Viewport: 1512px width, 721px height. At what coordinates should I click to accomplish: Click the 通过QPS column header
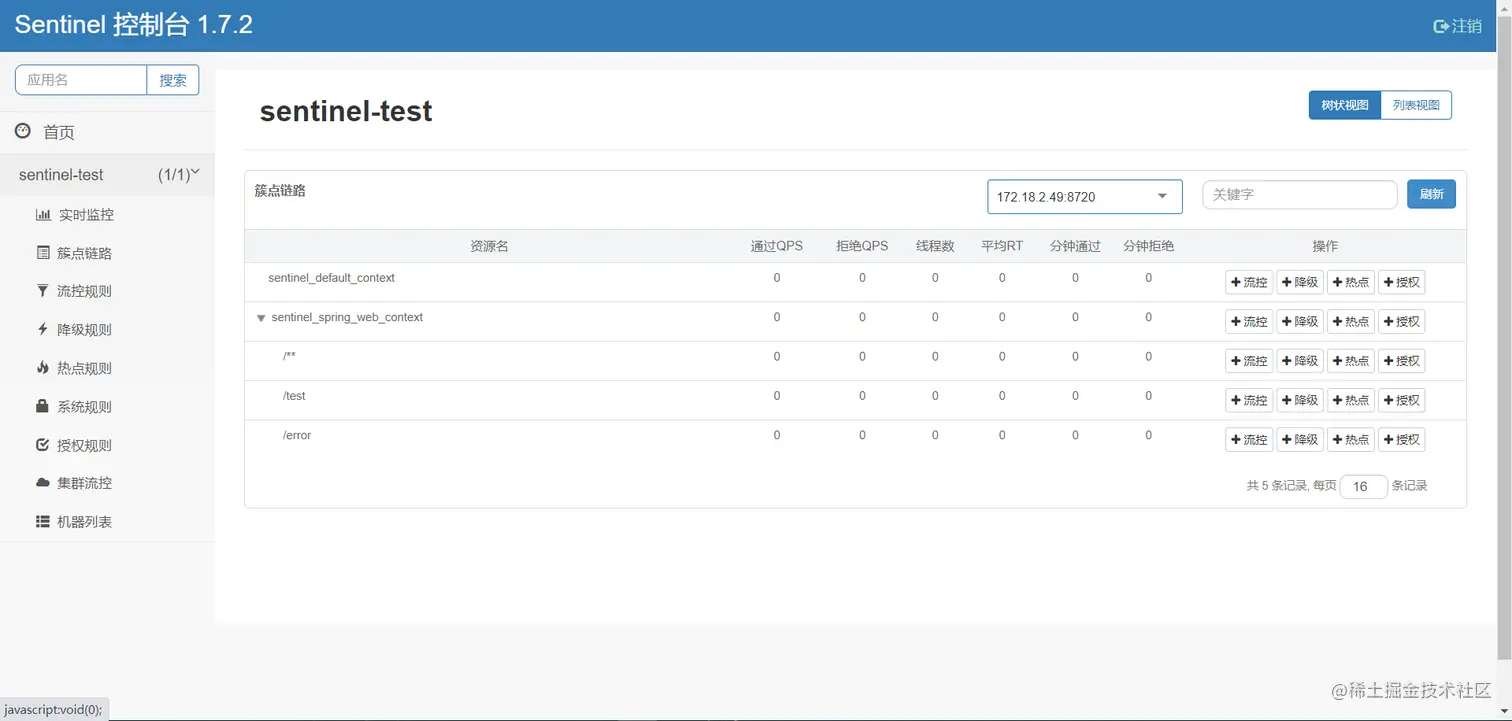pyautogui.click(x=777, y=246)
